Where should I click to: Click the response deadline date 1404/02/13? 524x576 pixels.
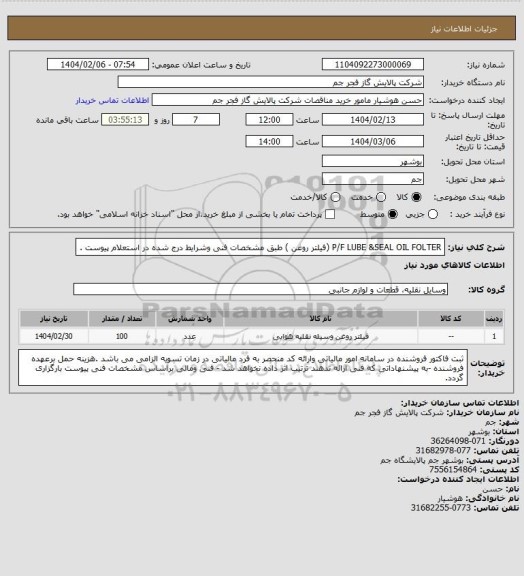pos(373,120)
